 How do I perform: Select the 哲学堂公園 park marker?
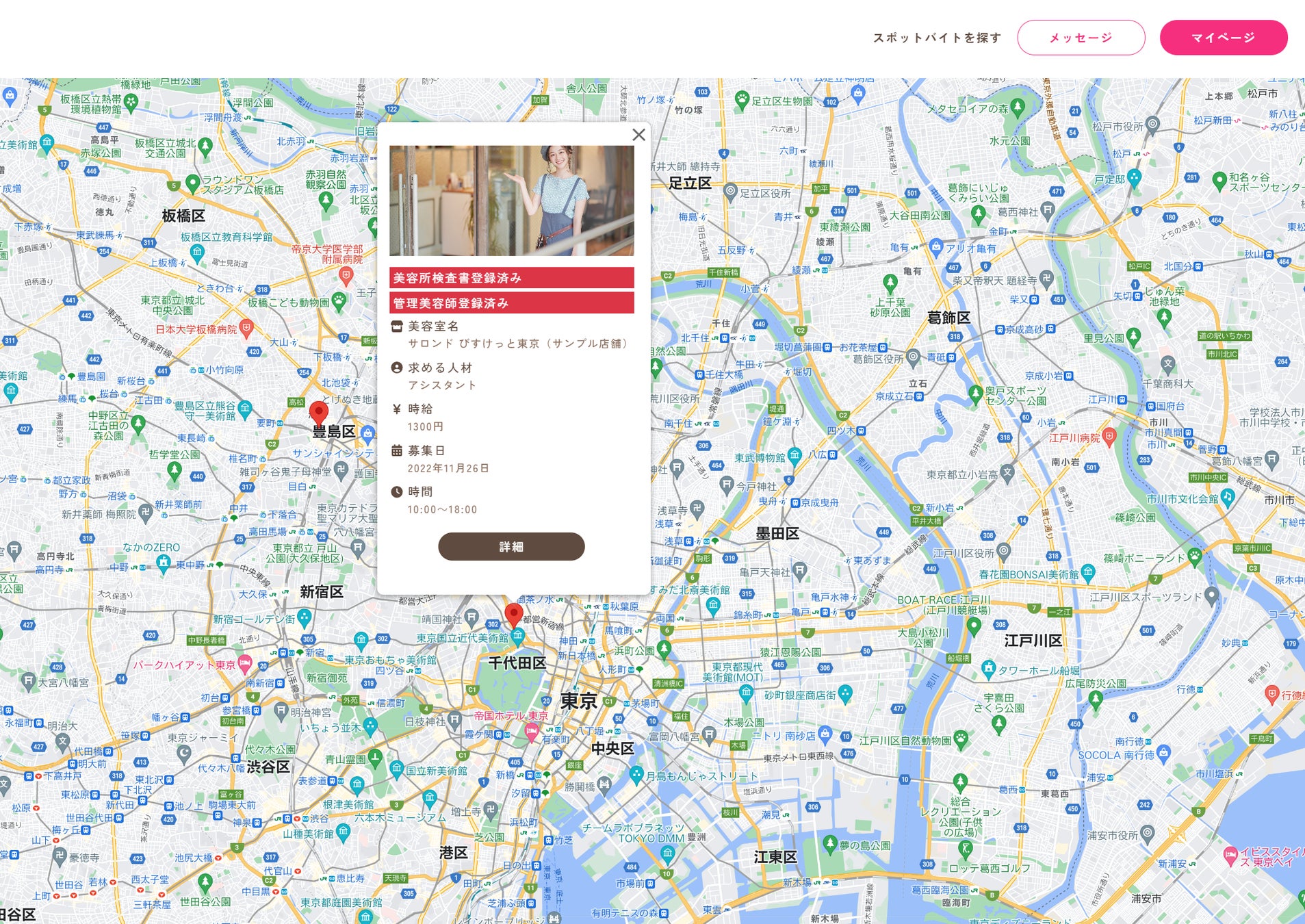point(175,471)
